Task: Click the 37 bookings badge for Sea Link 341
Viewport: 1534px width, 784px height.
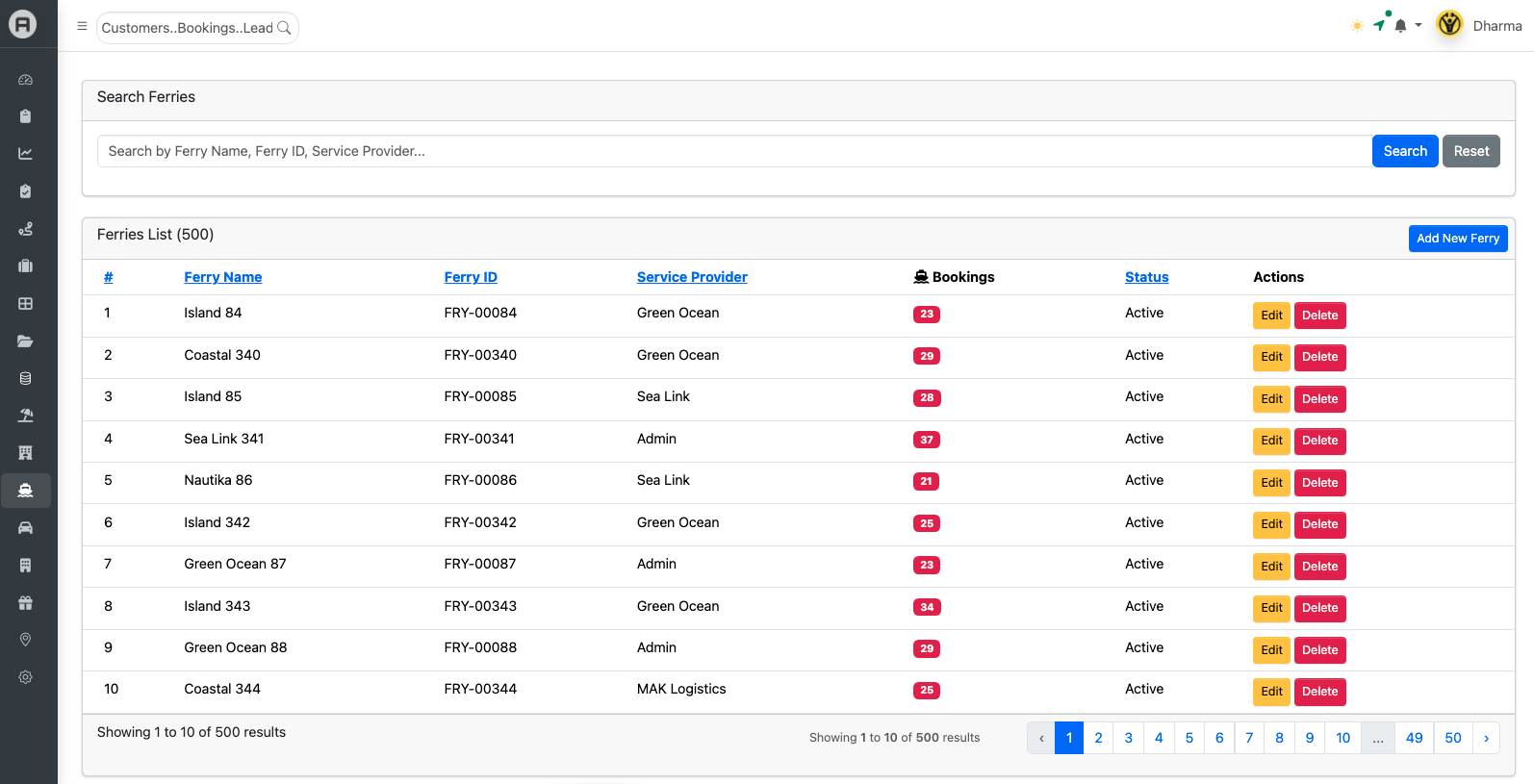Action: point(927,440)
